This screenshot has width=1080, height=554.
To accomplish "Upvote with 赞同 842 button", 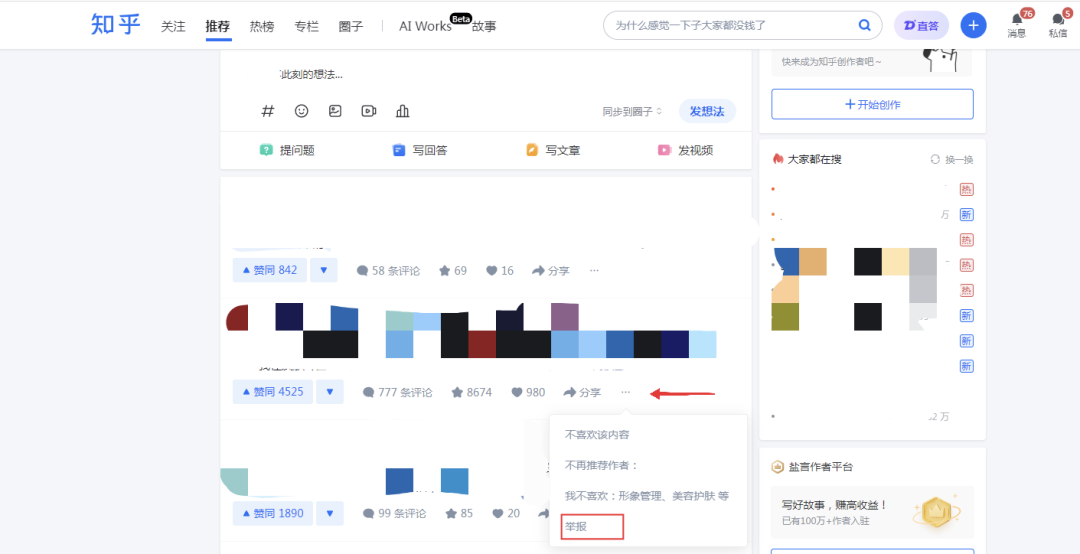I will (x=269, y=270).
